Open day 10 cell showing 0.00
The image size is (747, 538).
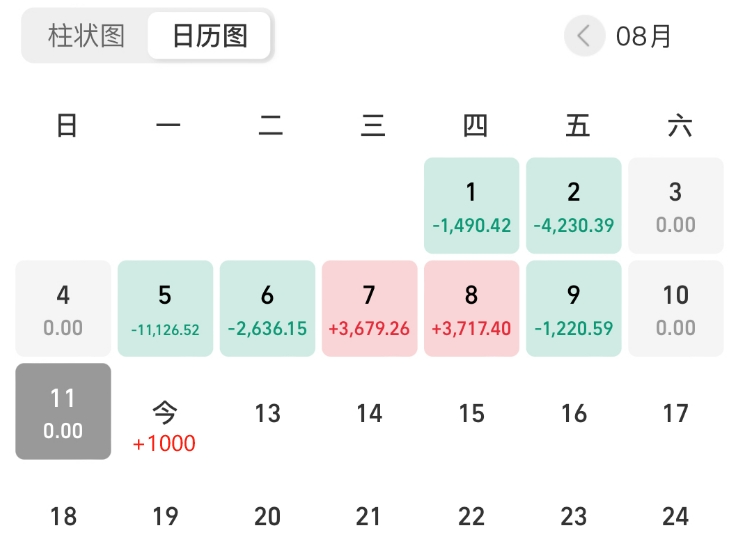click(676, 308)
